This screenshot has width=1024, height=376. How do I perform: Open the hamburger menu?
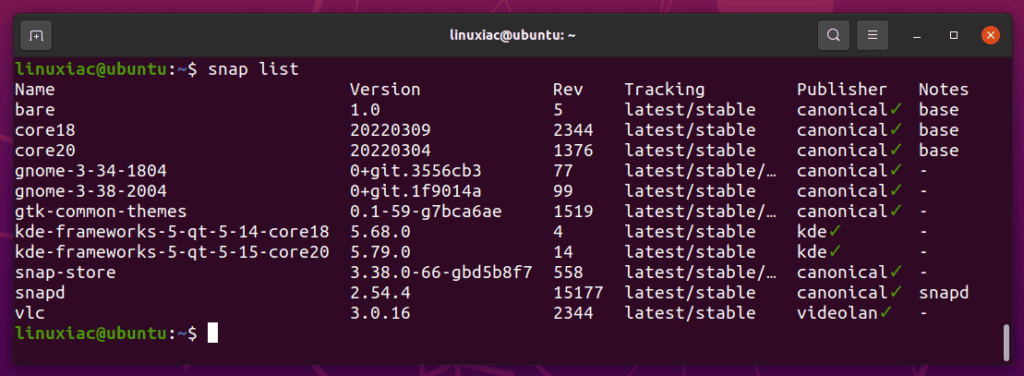(x=872, y=35)
